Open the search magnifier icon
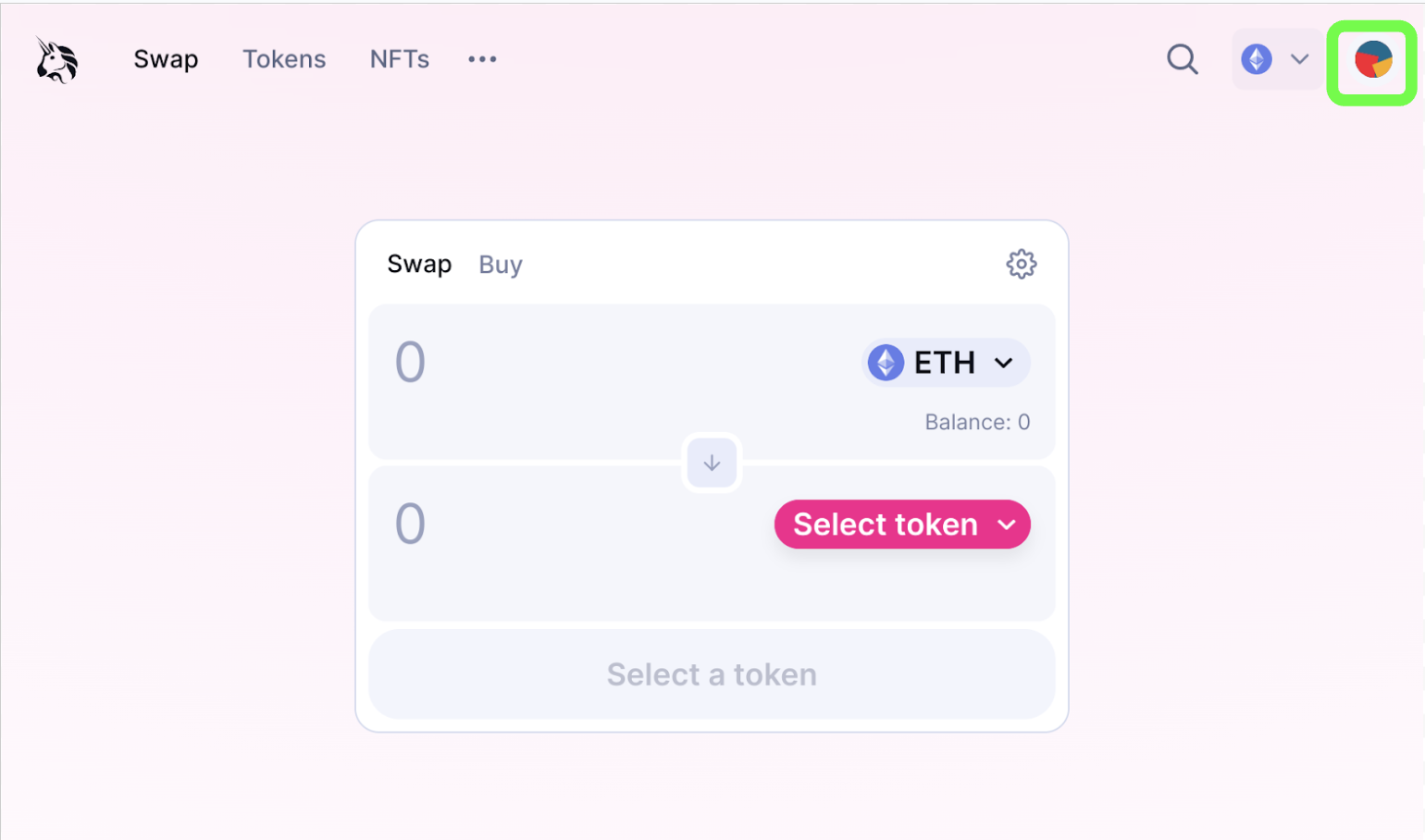The width and height of the screenshot is (1425, 840). tap(1182, 59)
